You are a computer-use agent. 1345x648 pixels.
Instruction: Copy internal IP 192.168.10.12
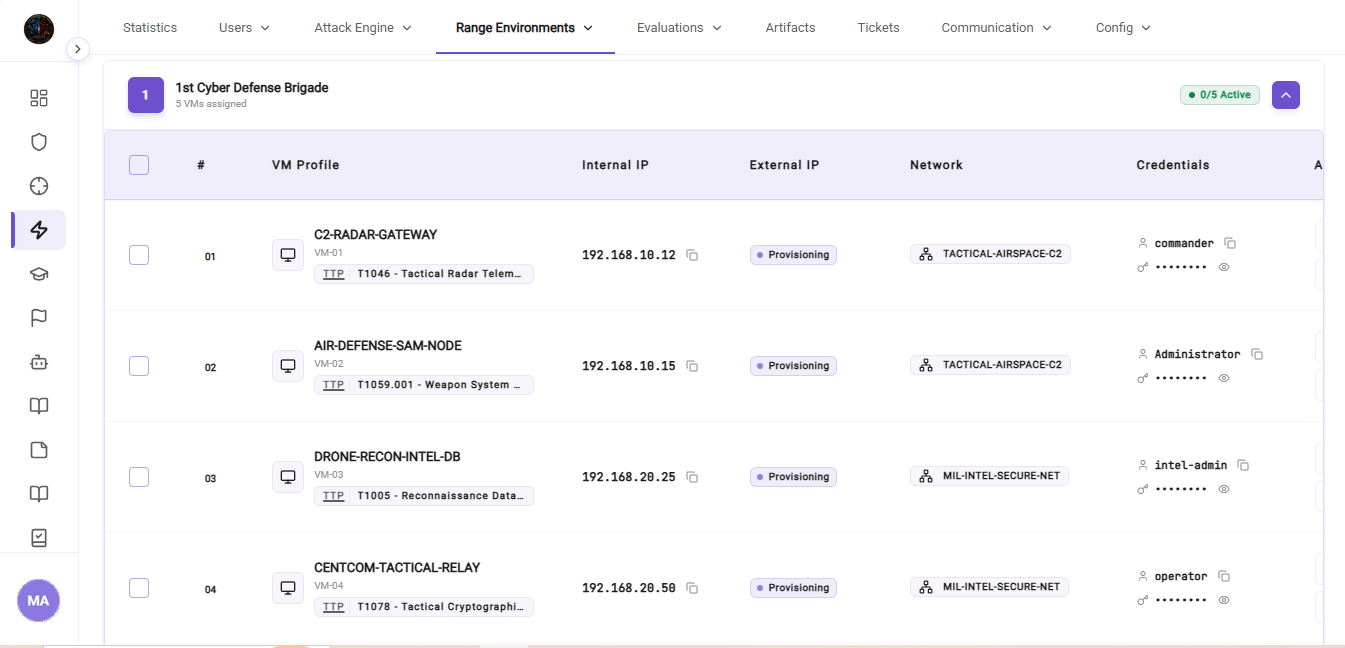coord(692,255)
